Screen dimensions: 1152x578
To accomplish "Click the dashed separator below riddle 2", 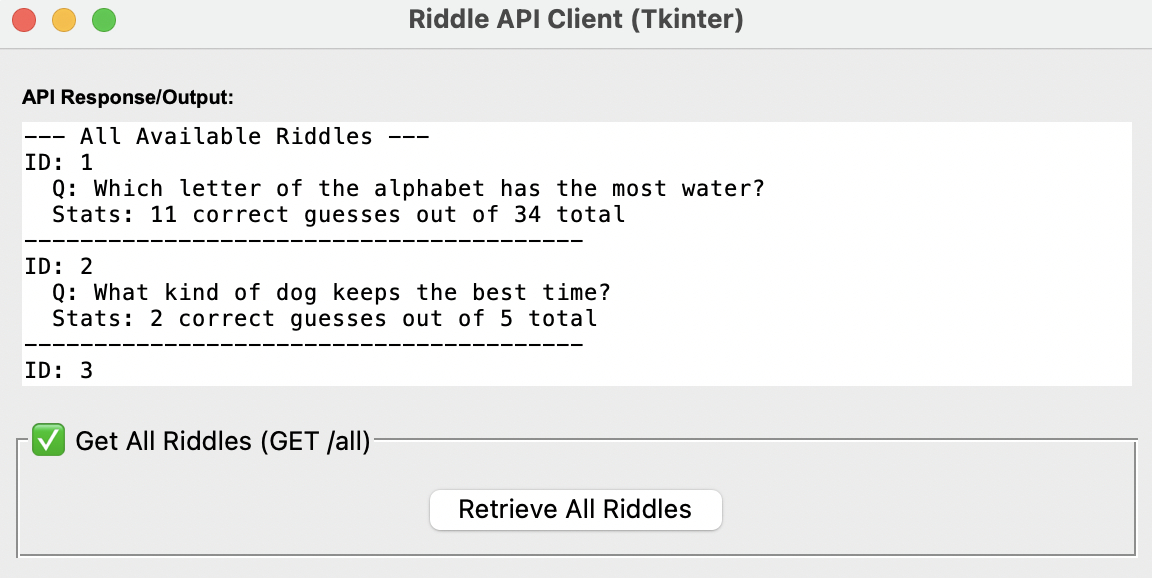I will coord(302,344).
